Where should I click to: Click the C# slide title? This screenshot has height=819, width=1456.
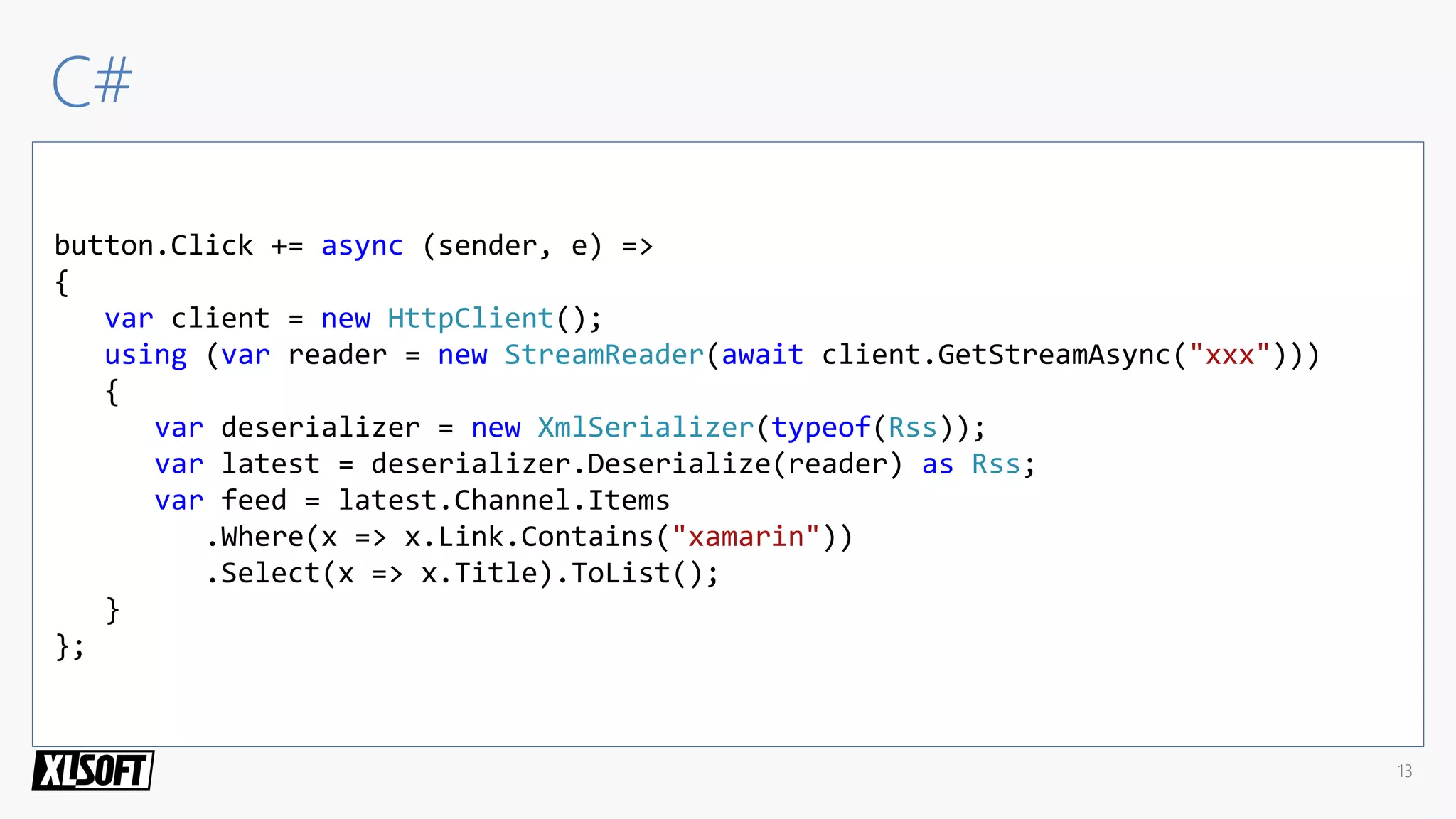tap(92, 81)
